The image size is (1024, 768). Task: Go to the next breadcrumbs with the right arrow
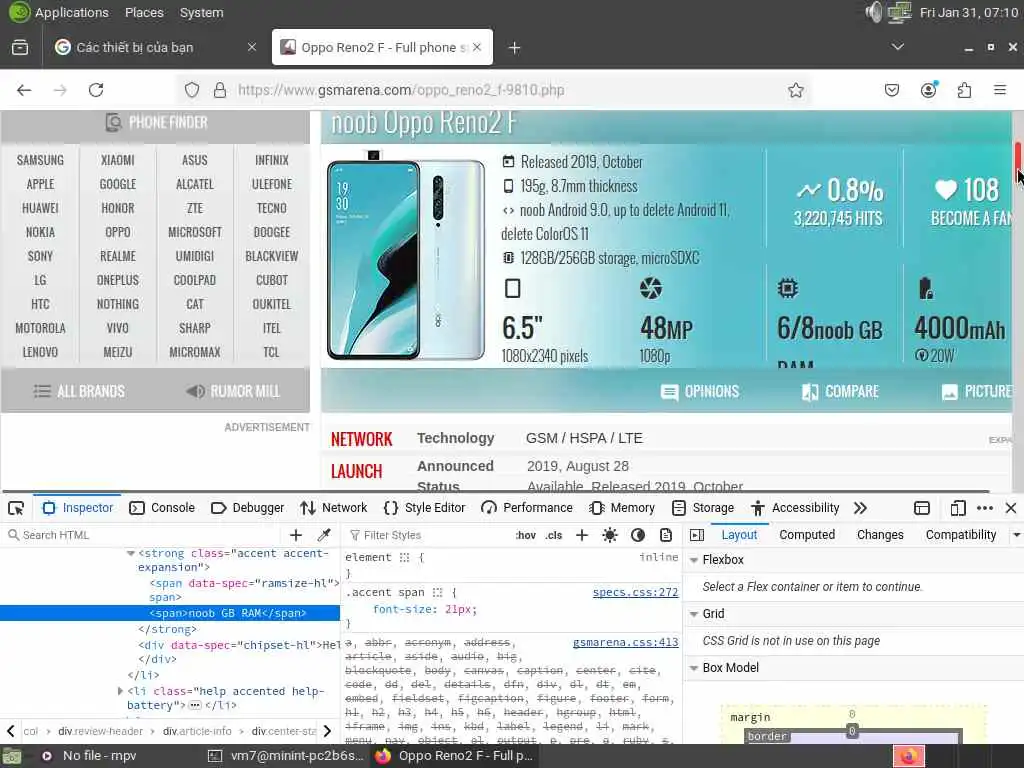327,731
